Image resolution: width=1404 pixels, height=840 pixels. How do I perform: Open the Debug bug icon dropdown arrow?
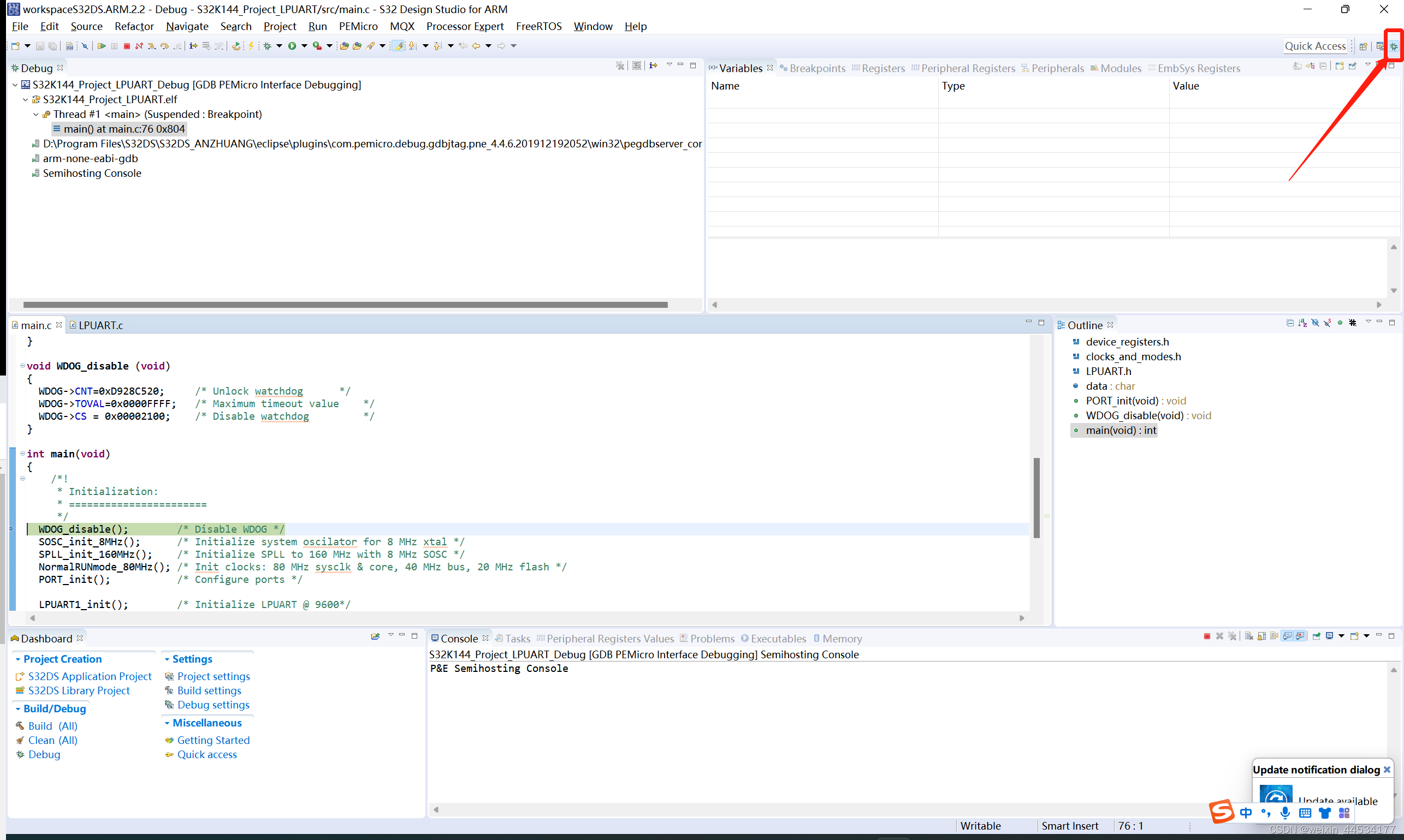[x=279, y=46]
